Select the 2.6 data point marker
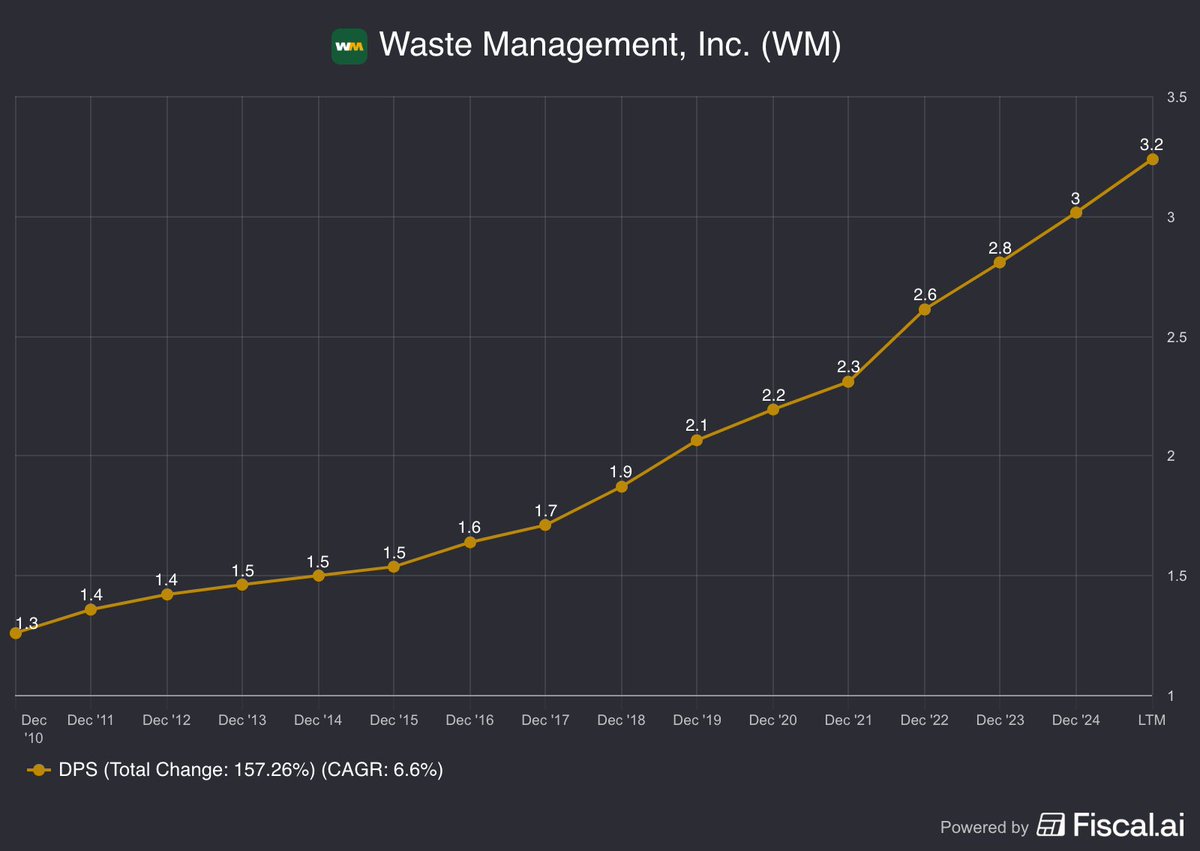 pyautogui.click(x=924, y=310)
